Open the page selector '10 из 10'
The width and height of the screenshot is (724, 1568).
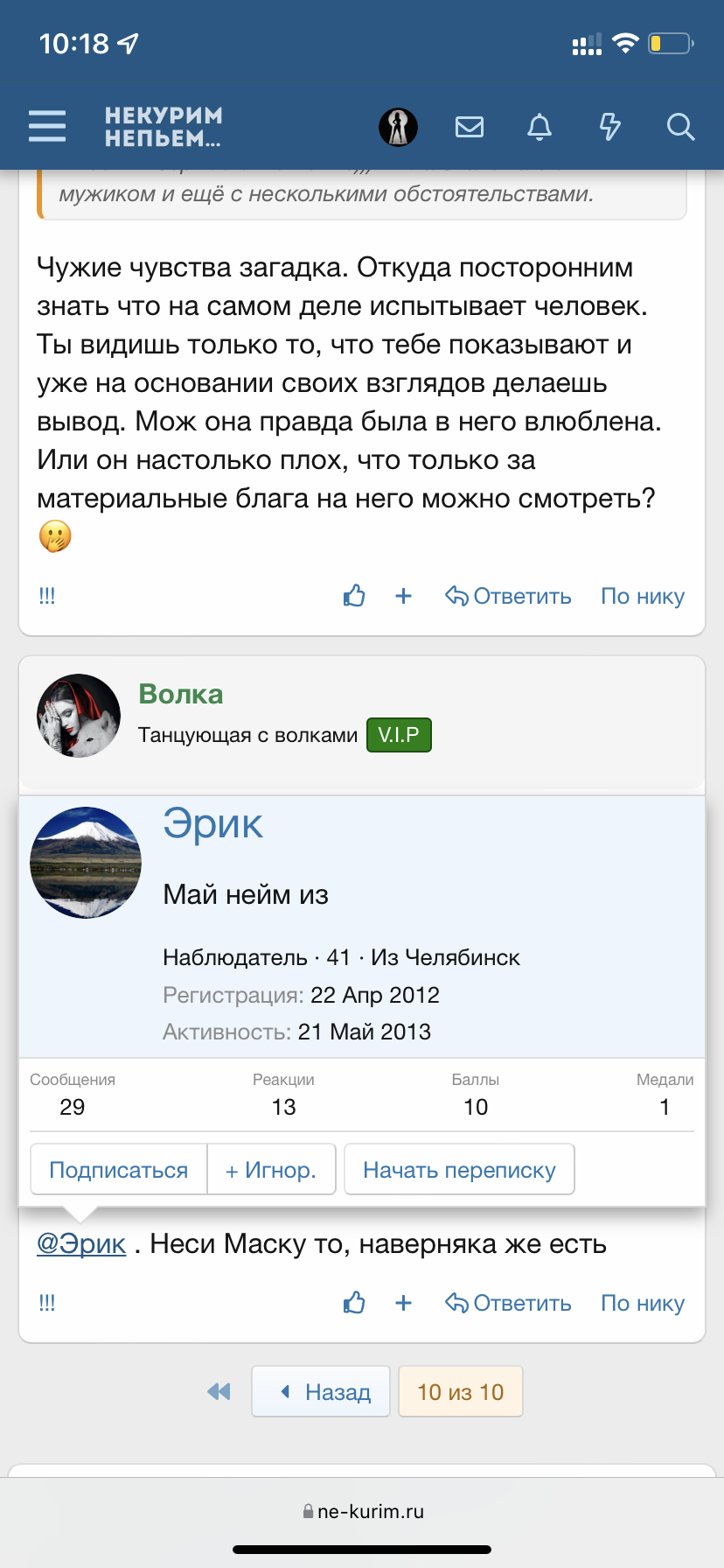tap(460, 1391)
